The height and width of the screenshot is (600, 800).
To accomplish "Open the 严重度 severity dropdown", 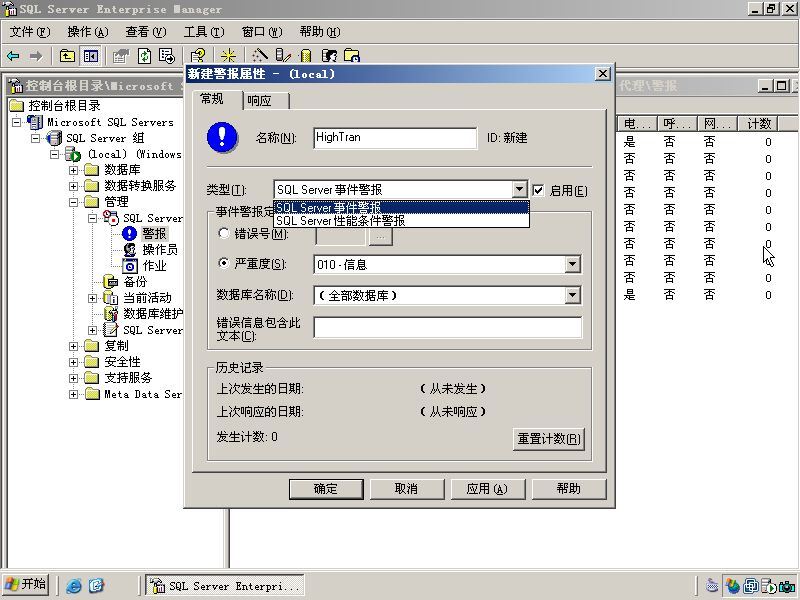I will coord(572,264).
